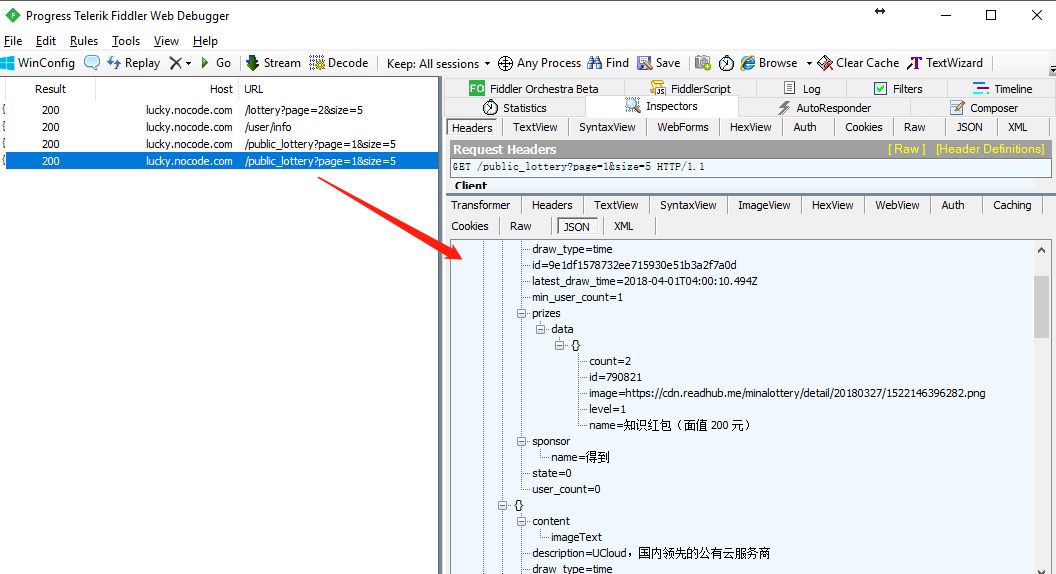1056x574 pixels.
Task: Collapse the {} node under data
Action: 559,345
